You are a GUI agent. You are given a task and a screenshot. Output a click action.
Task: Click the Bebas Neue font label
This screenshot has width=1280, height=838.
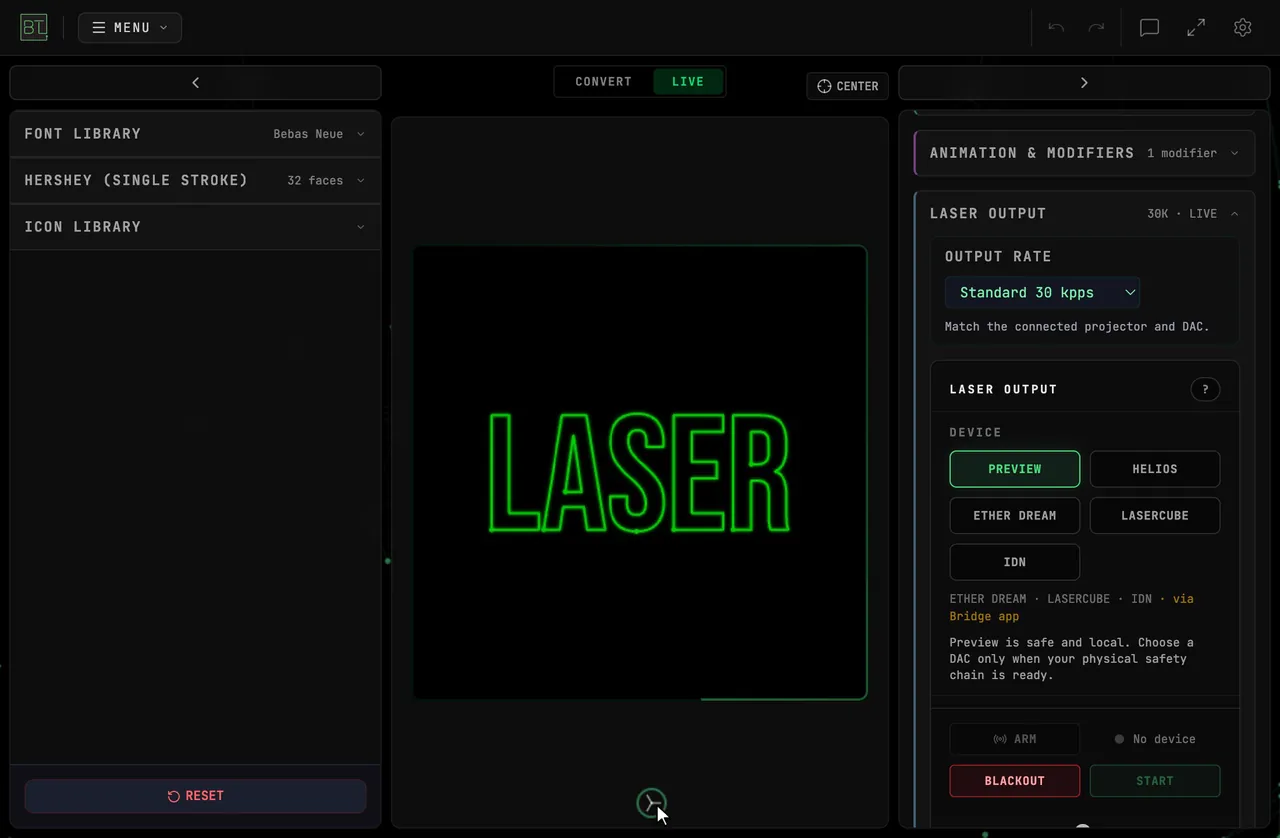[308, 134]
